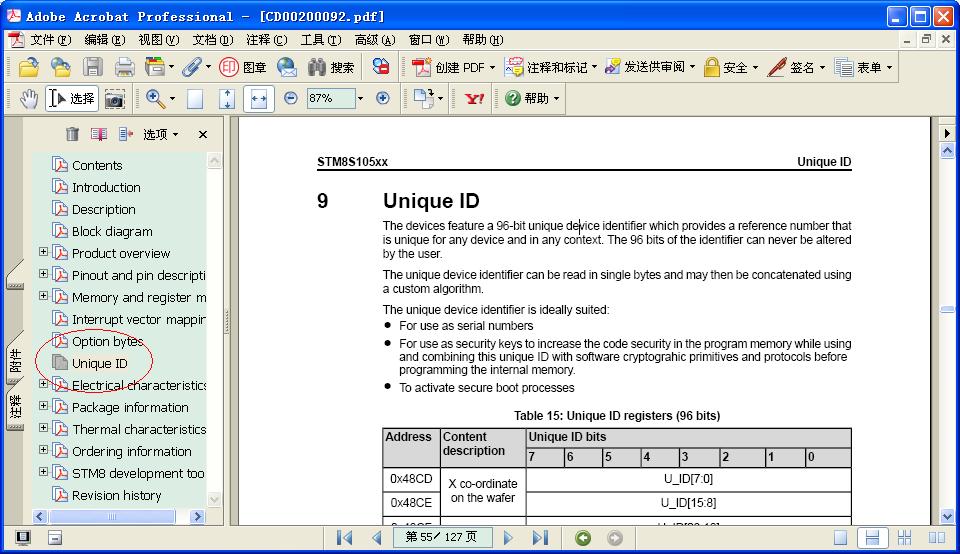960x554 pixels.
Task: Choose the Snapshot camera tool
Action: (x=114, y=99)
